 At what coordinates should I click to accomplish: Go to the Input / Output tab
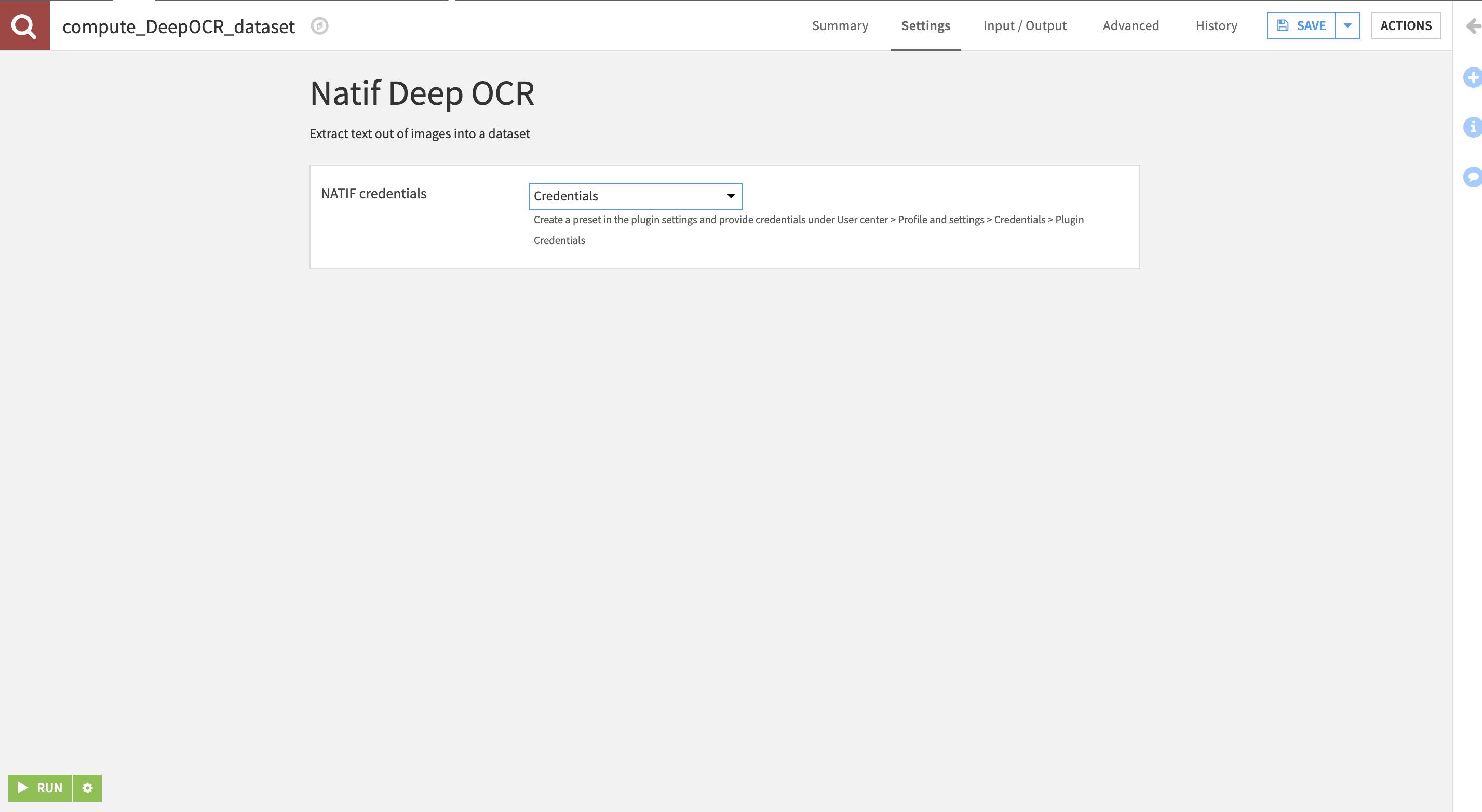click(1025, 25)
